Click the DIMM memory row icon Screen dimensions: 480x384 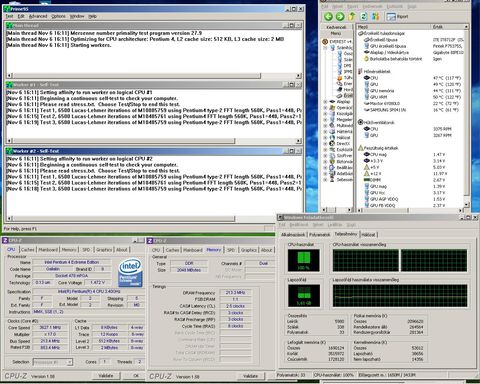[x=366, y=180]
